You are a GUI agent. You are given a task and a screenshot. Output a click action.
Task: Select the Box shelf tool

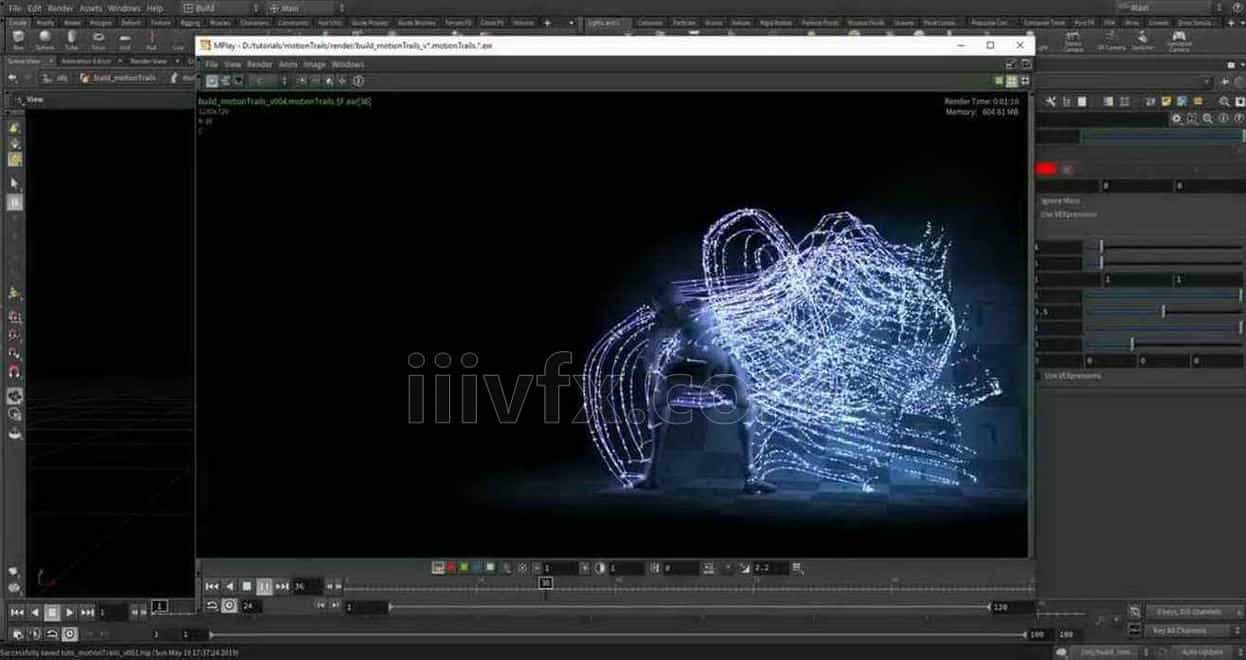pyautogui.click(x=18, y=40)
